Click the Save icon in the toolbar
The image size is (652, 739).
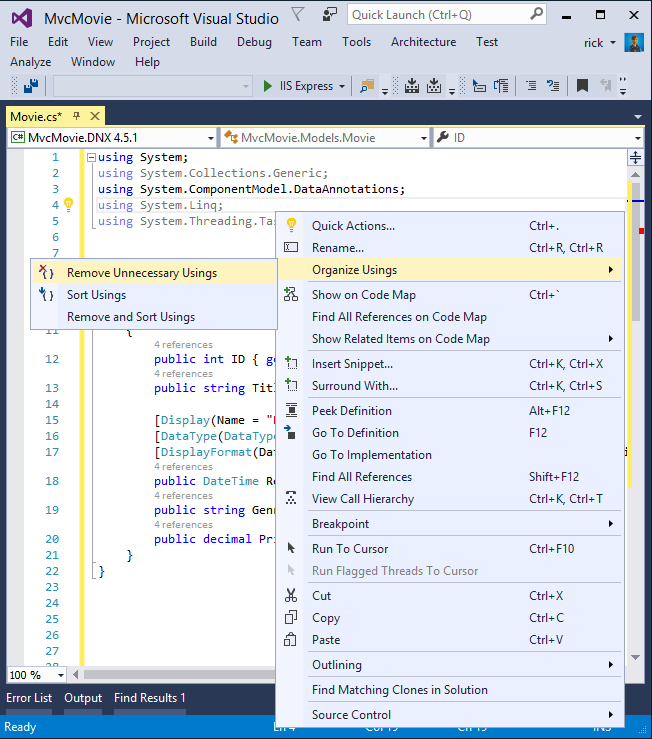[x=32, y=86]
